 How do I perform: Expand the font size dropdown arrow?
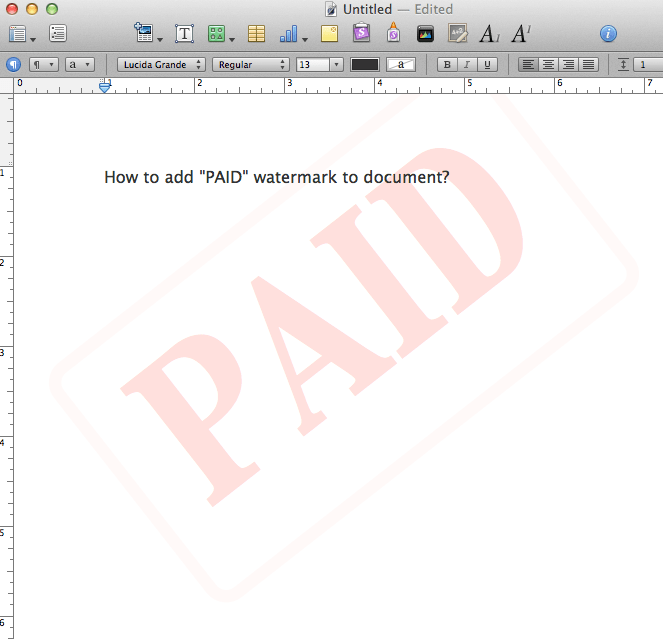click(336, 65)
